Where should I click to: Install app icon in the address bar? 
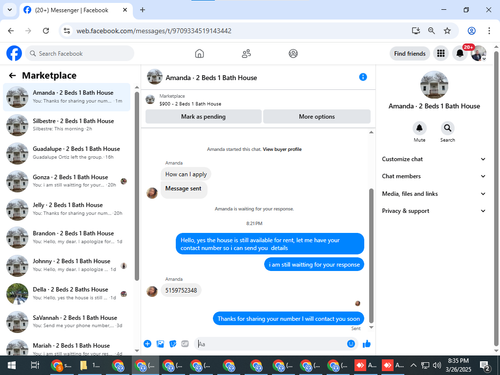click(x=415, y=31)
